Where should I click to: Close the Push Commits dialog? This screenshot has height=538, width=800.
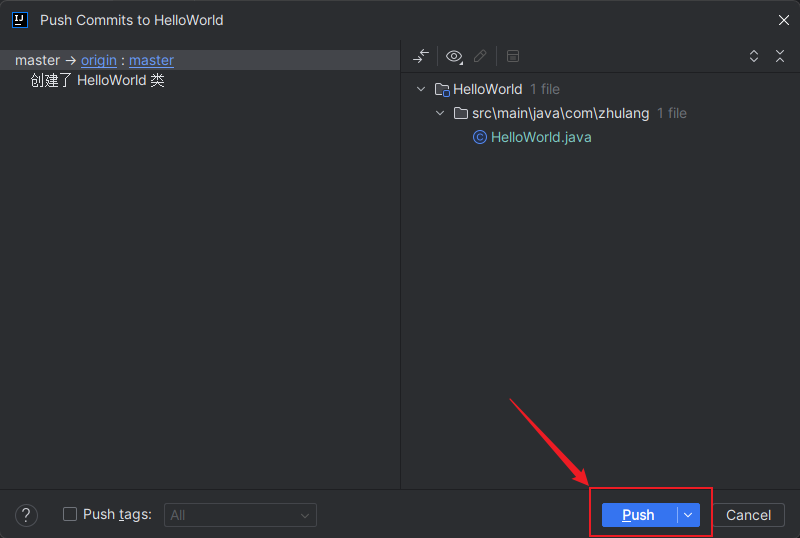click(784, 20)
